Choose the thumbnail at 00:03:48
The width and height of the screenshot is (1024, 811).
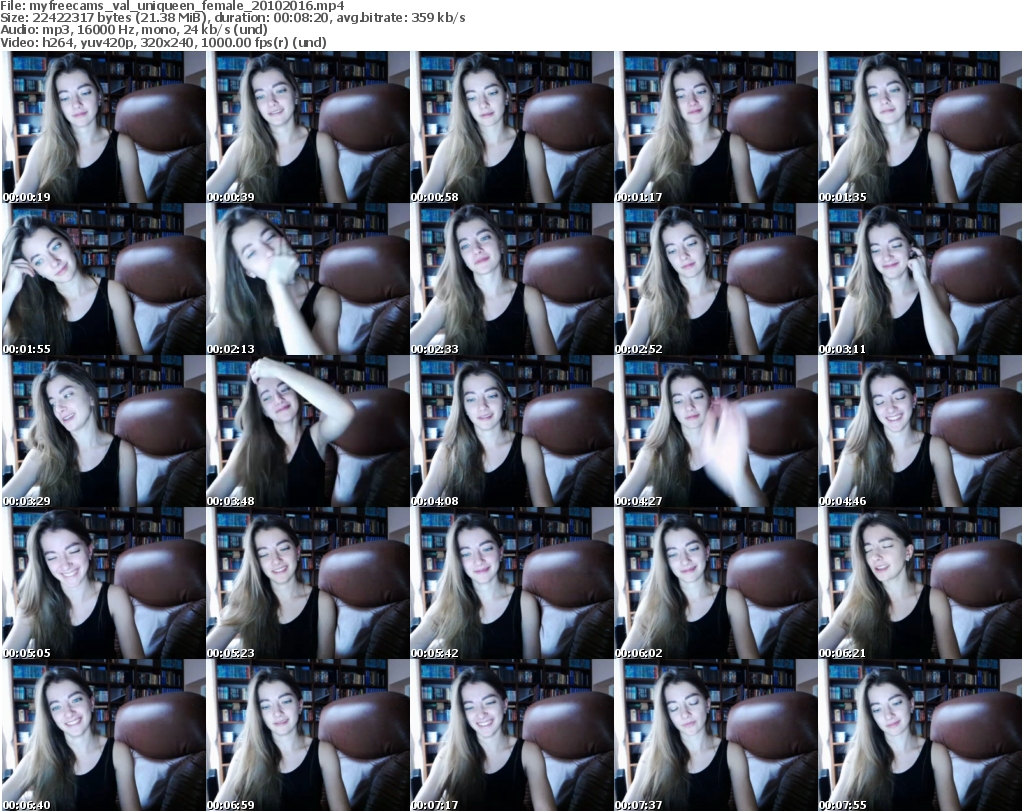point(308,432)
